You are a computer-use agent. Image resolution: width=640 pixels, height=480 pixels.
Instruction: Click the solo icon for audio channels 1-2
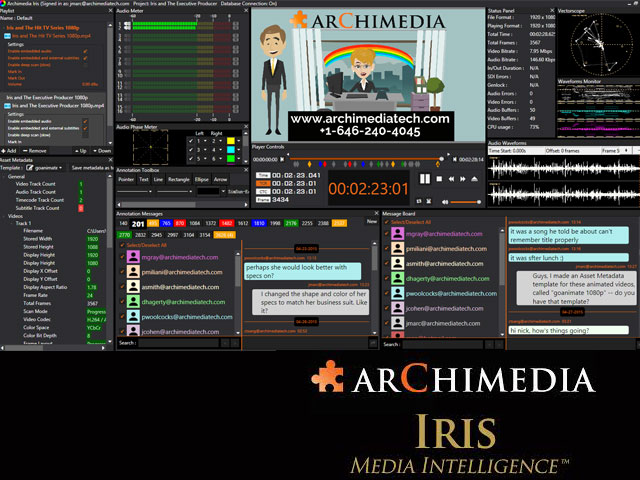(127, 26)
